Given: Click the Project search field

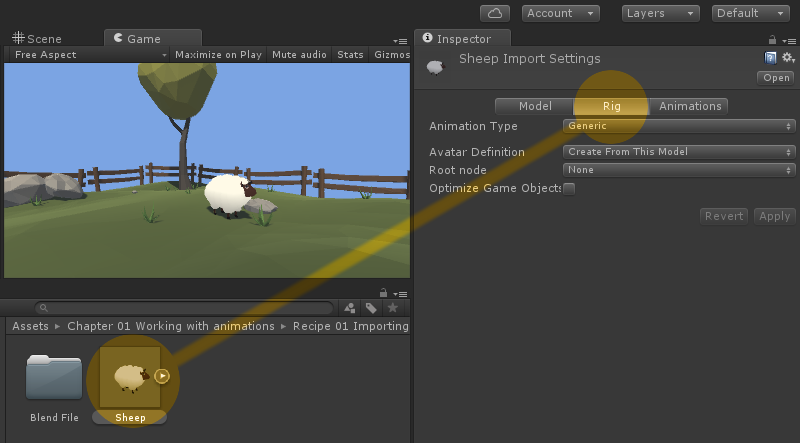Looking at the screenshot, I should (x=184, y=308).
